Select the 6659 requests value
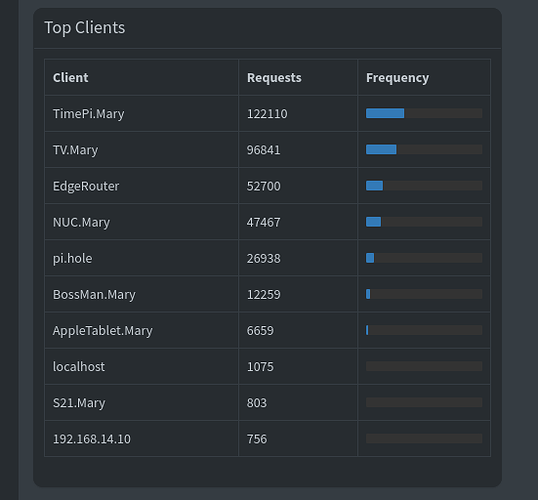 coord(260,331)
